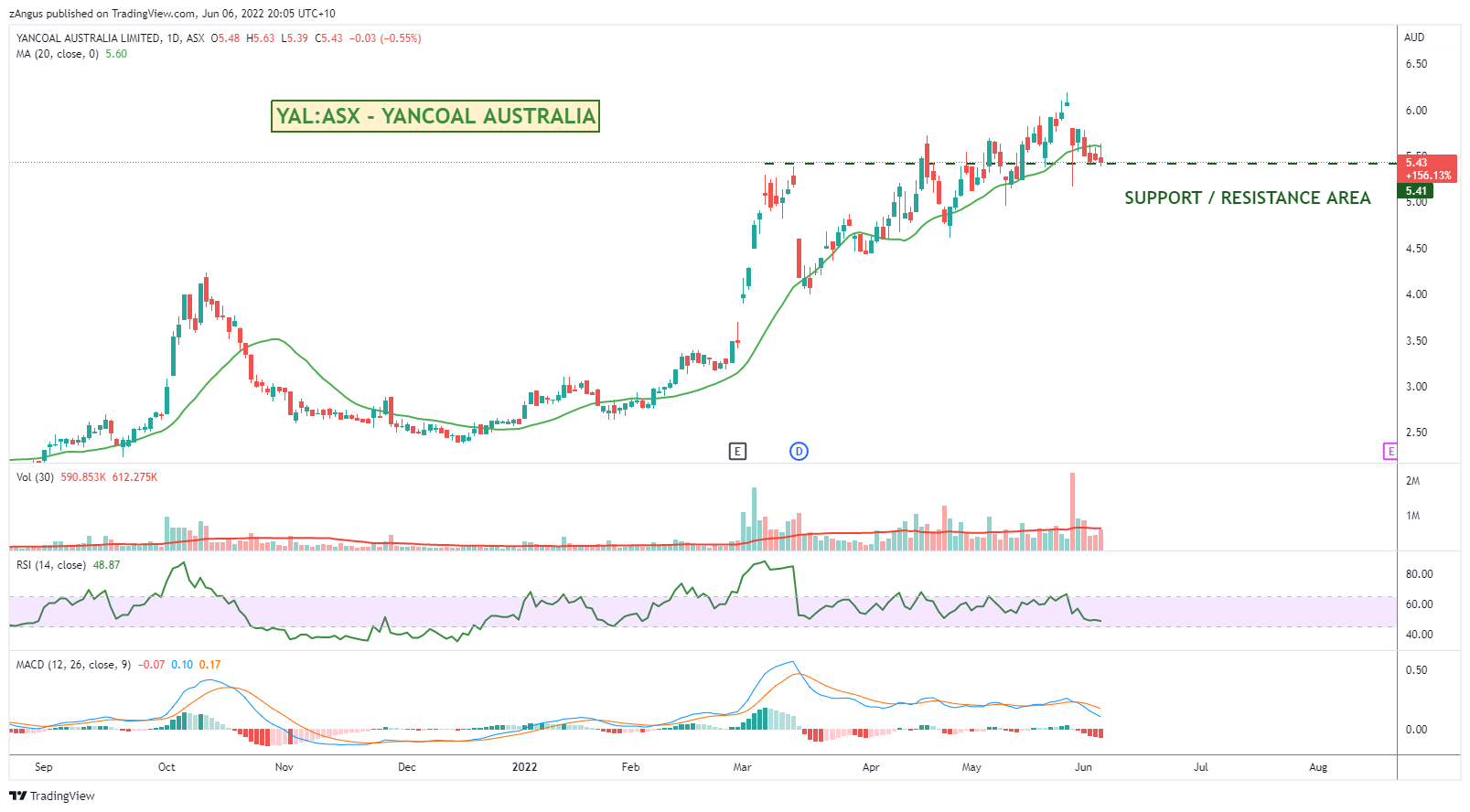Viewport: 1470px width, 812px height.
Task: Click the Mar label on time axis
Action: coord(742,767)
